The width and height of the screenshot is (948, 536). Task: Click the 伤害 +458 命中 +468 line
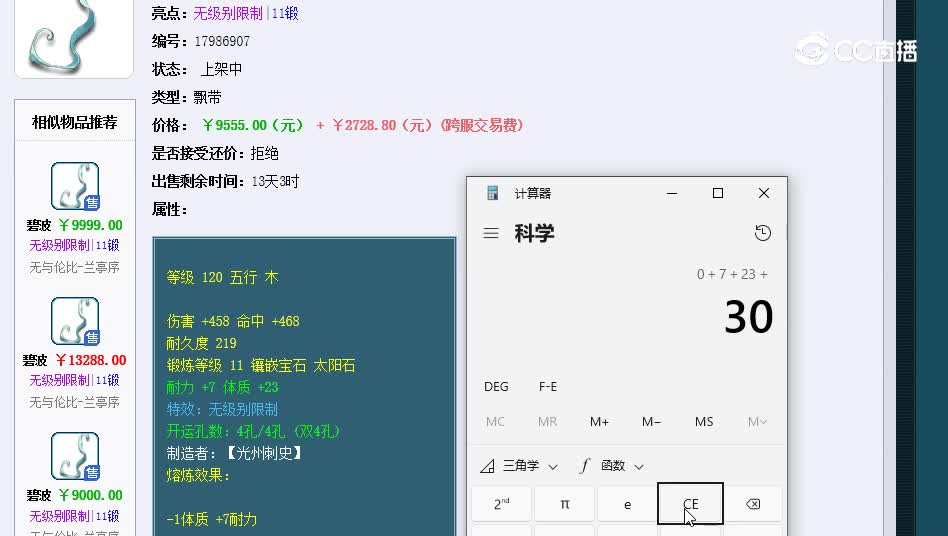(x=233, y=321)
